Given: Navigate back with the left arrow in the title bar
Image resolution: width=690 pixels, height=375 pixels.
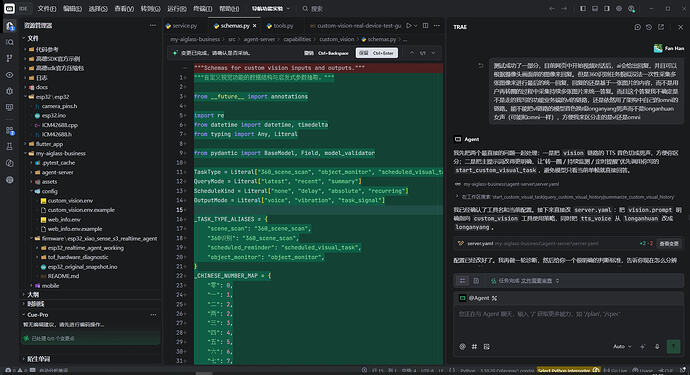Looking at the screenshot, I should click(552, 8).
